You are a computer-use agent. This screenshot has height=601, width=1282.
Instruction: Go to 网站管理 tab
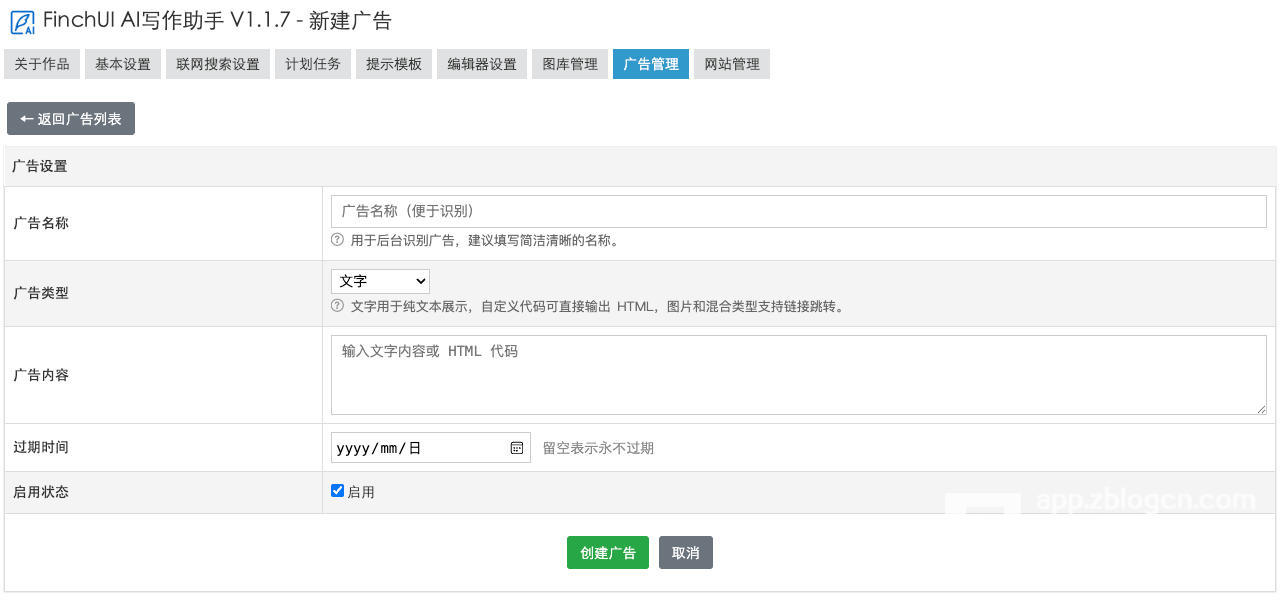[732, 64]
